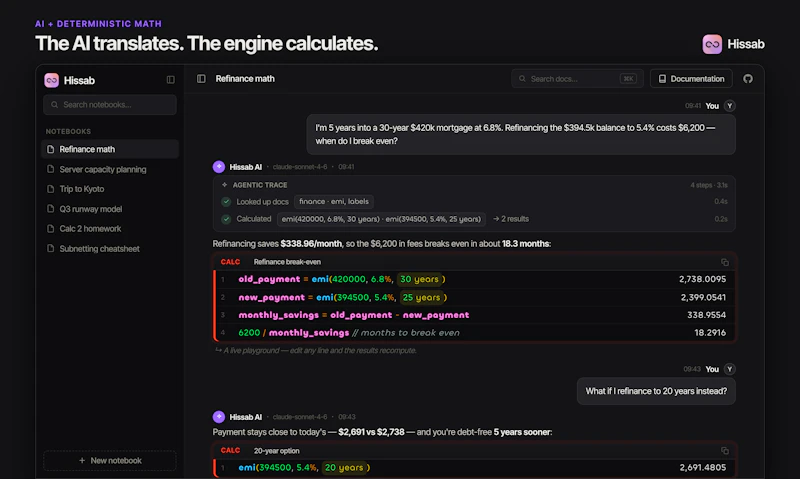
Task: Edit the old_payment line in calc block
Action: pos(474,279)
